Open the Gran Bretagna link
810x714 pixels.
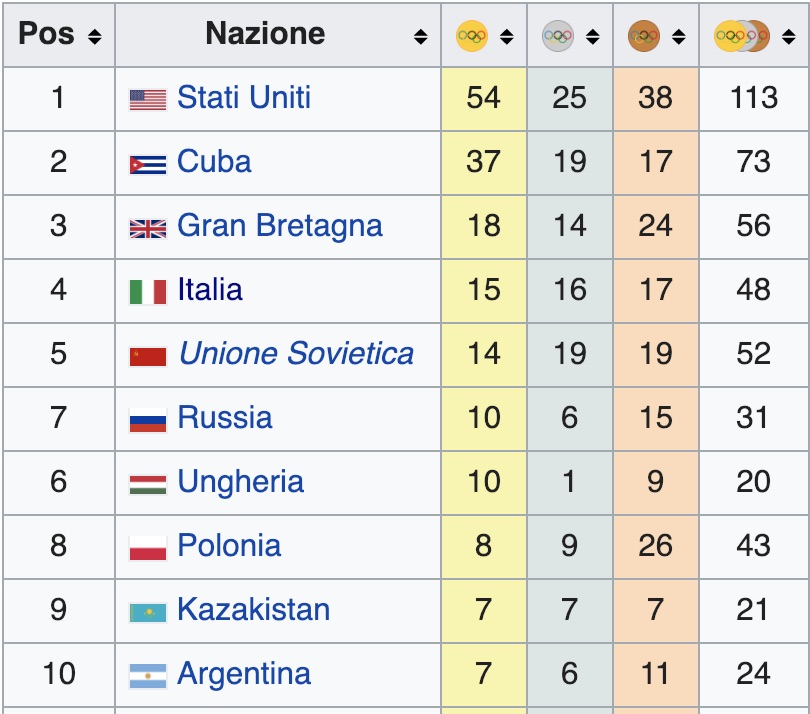coord(279,225)
